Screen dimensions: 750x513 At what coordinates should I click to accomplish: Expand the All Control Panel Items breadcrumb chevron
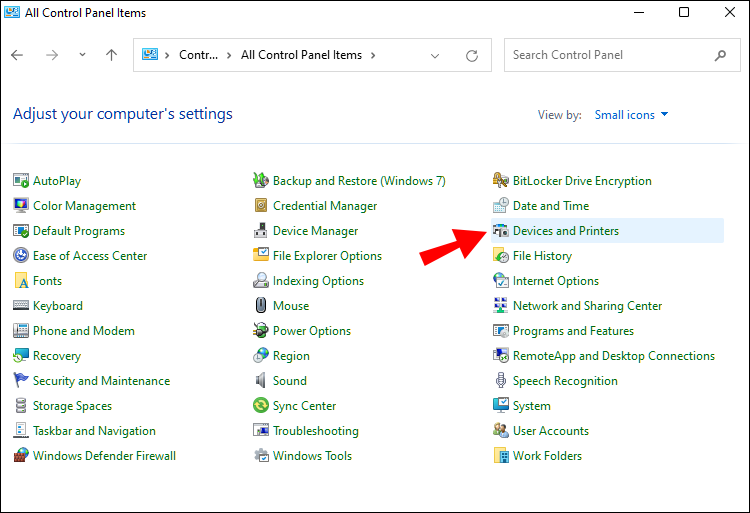coord(373,56)
